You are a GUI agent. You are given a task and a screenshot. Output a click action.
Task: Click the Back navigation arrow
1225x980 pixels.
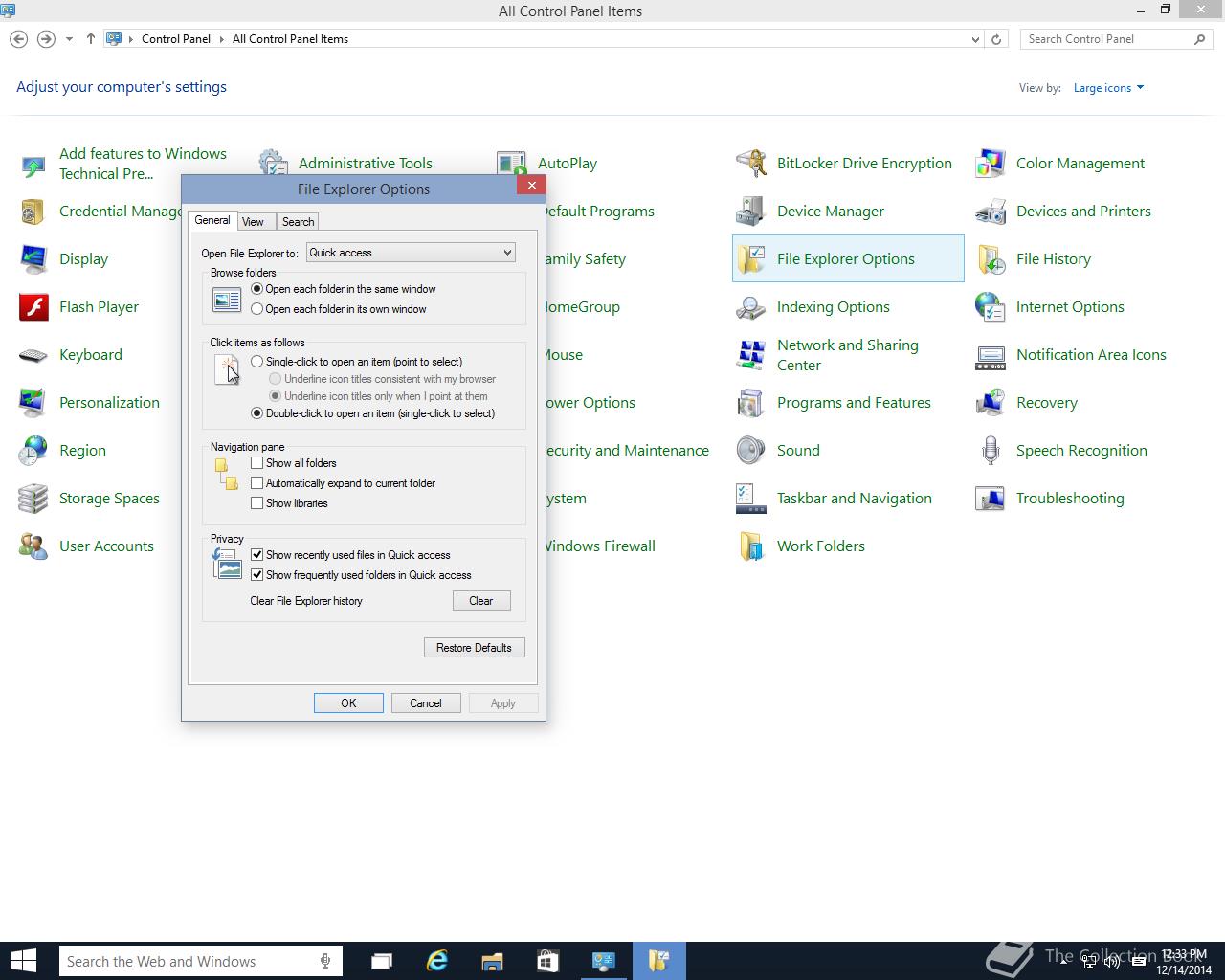click(x=18, y=39)
